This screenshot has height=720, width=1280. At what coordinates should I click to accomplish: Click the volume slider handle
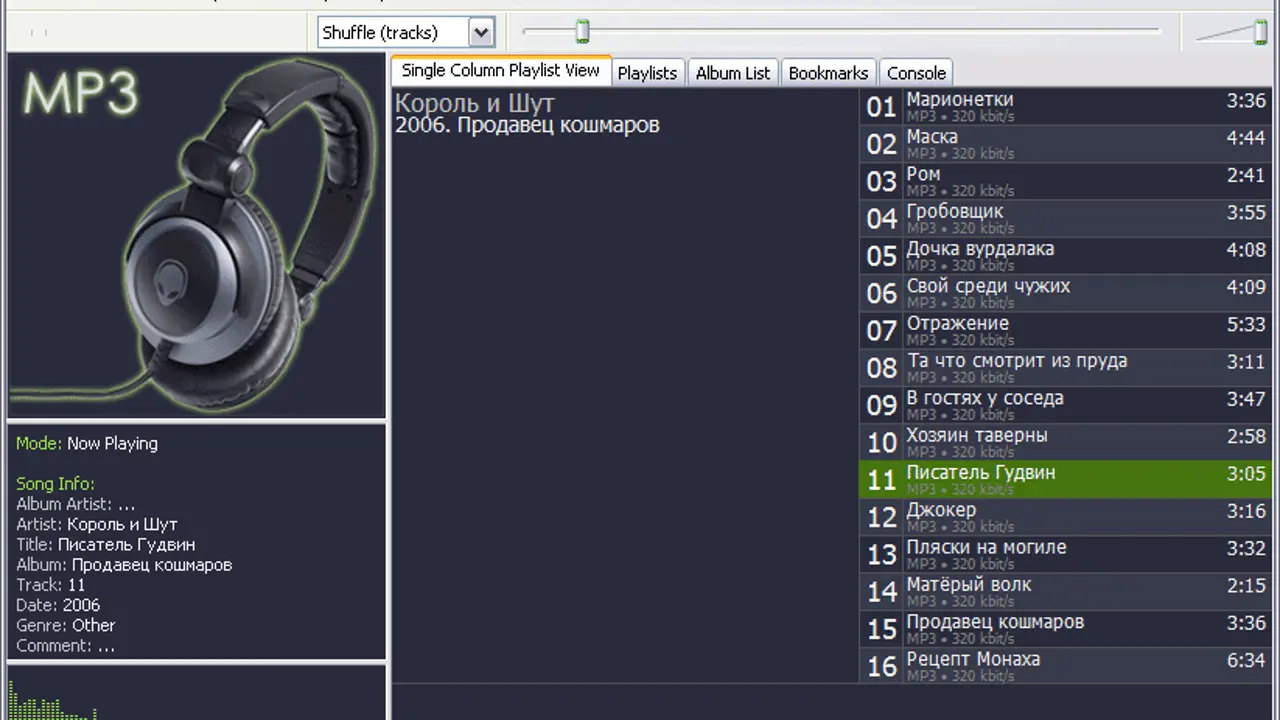tap(1260, 32)
